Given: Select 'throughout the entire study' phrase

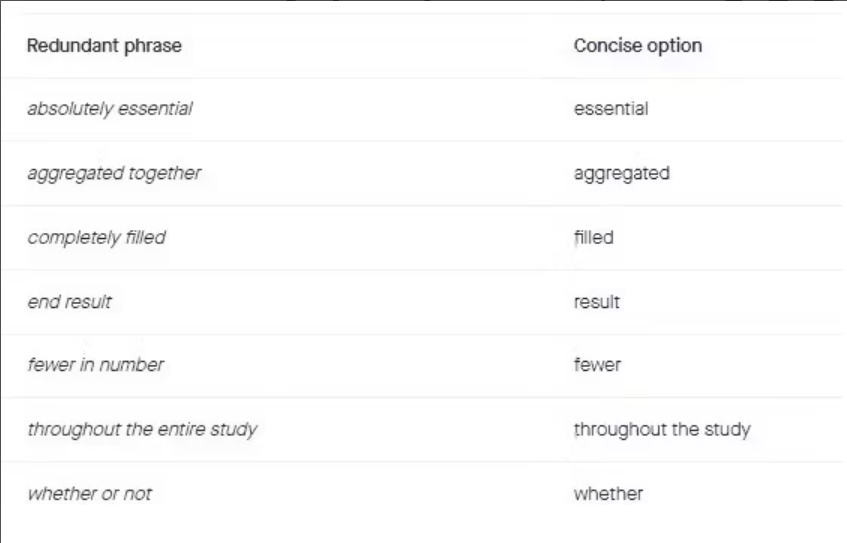Looking at the screenshot, I should point(142,430).
